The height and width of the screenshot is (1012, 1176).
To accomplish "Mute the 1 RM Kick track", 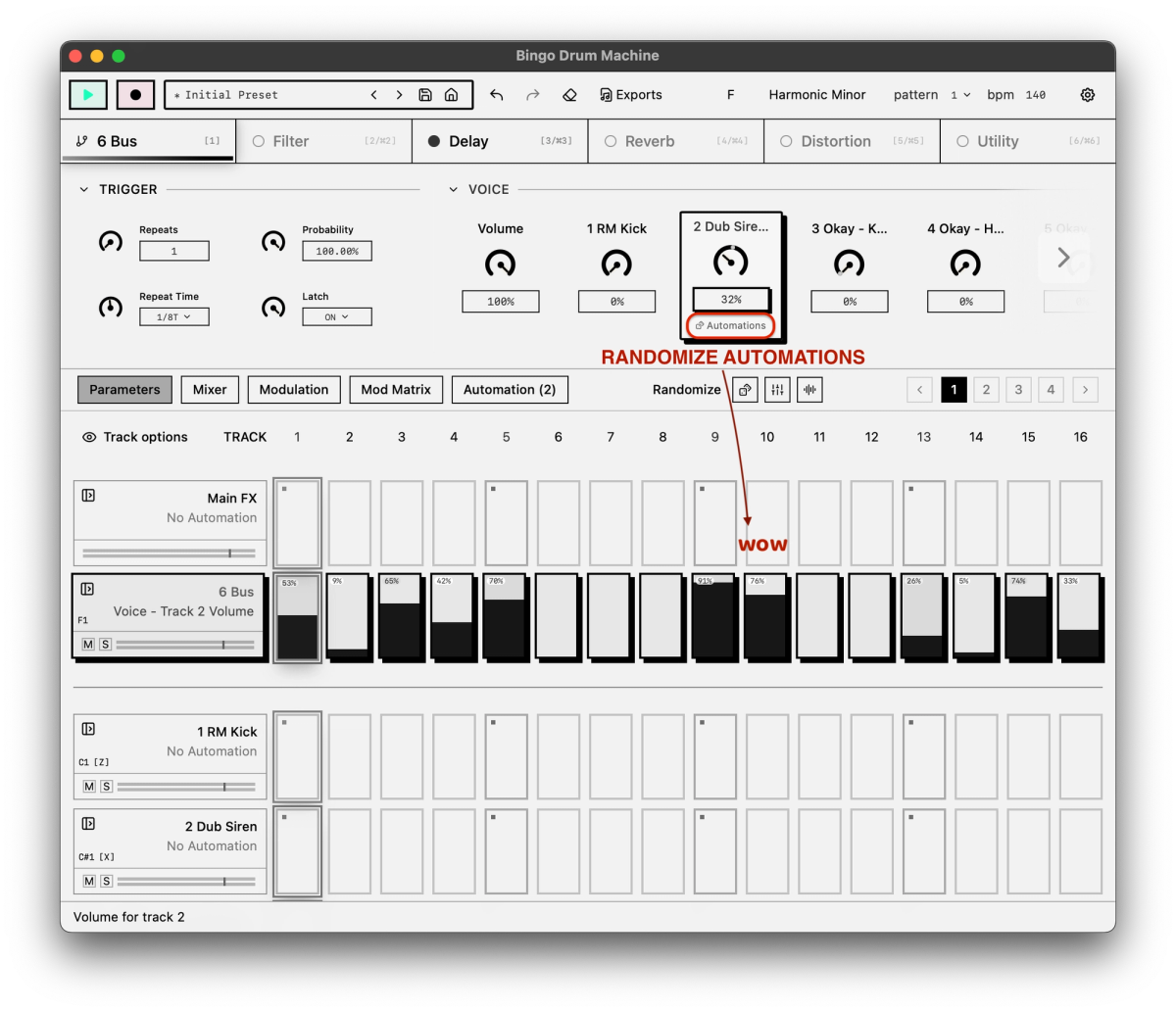I will point(89,786).
